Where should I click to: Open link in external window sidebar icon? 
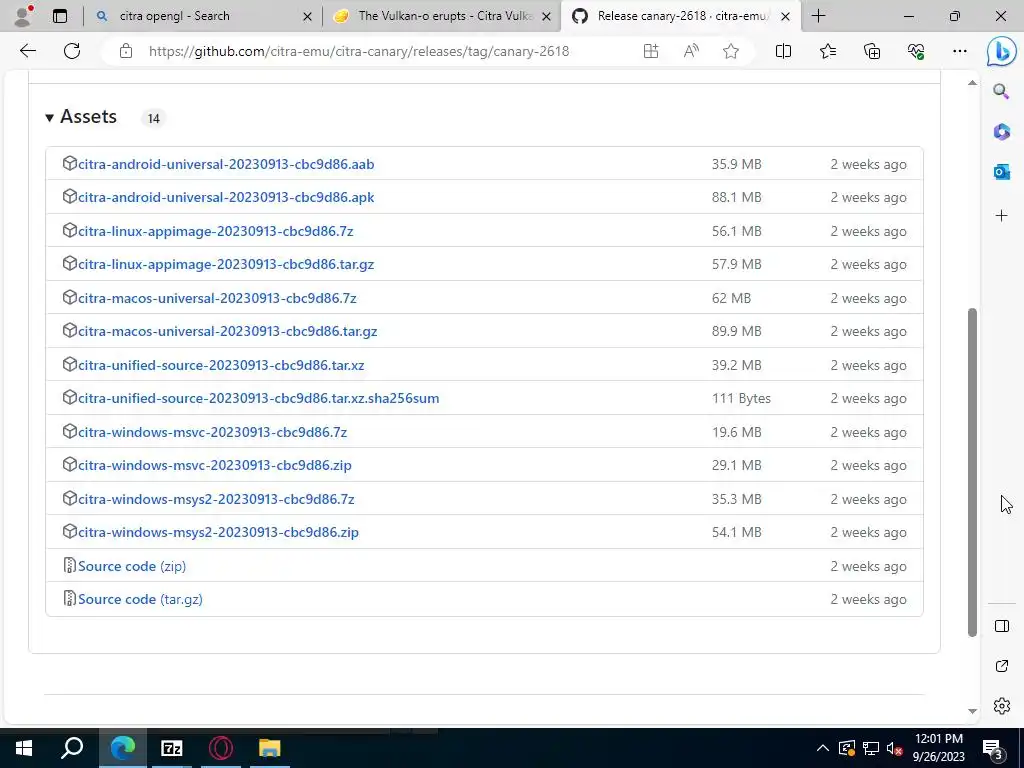pyautogui.click(x=1001, y=665)
